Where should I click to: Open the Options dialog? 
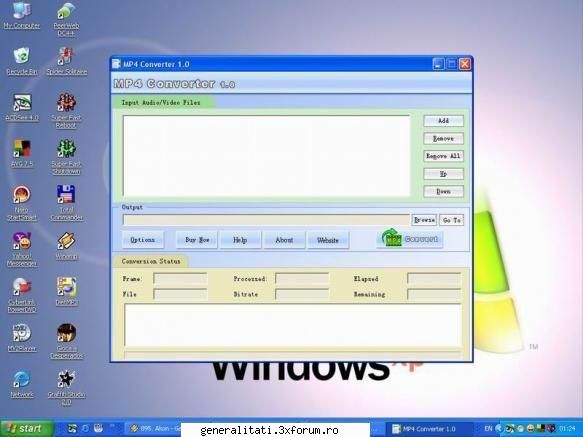142,240
